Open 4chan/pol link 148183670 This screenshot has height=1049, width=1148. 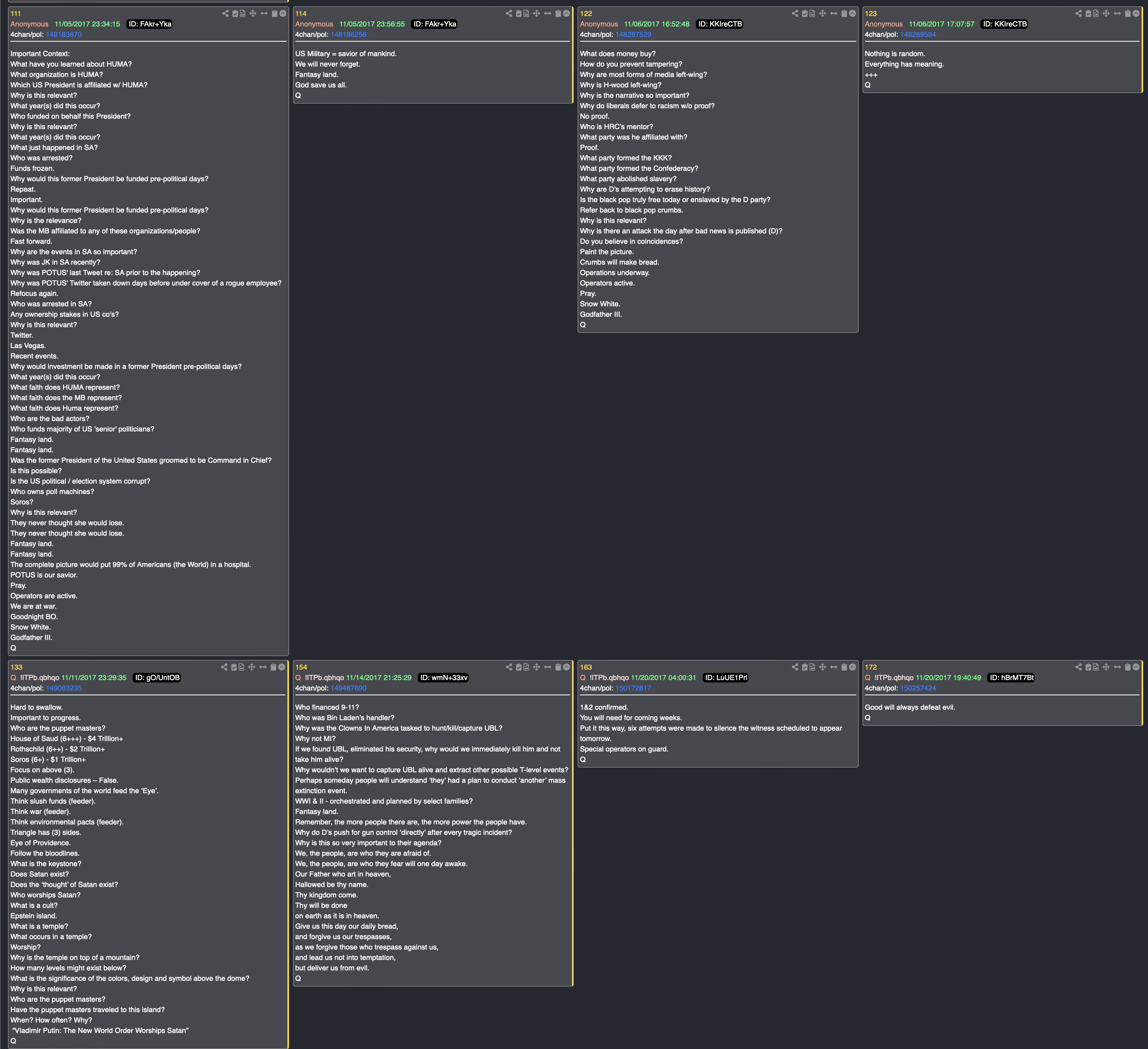point(64,34)
